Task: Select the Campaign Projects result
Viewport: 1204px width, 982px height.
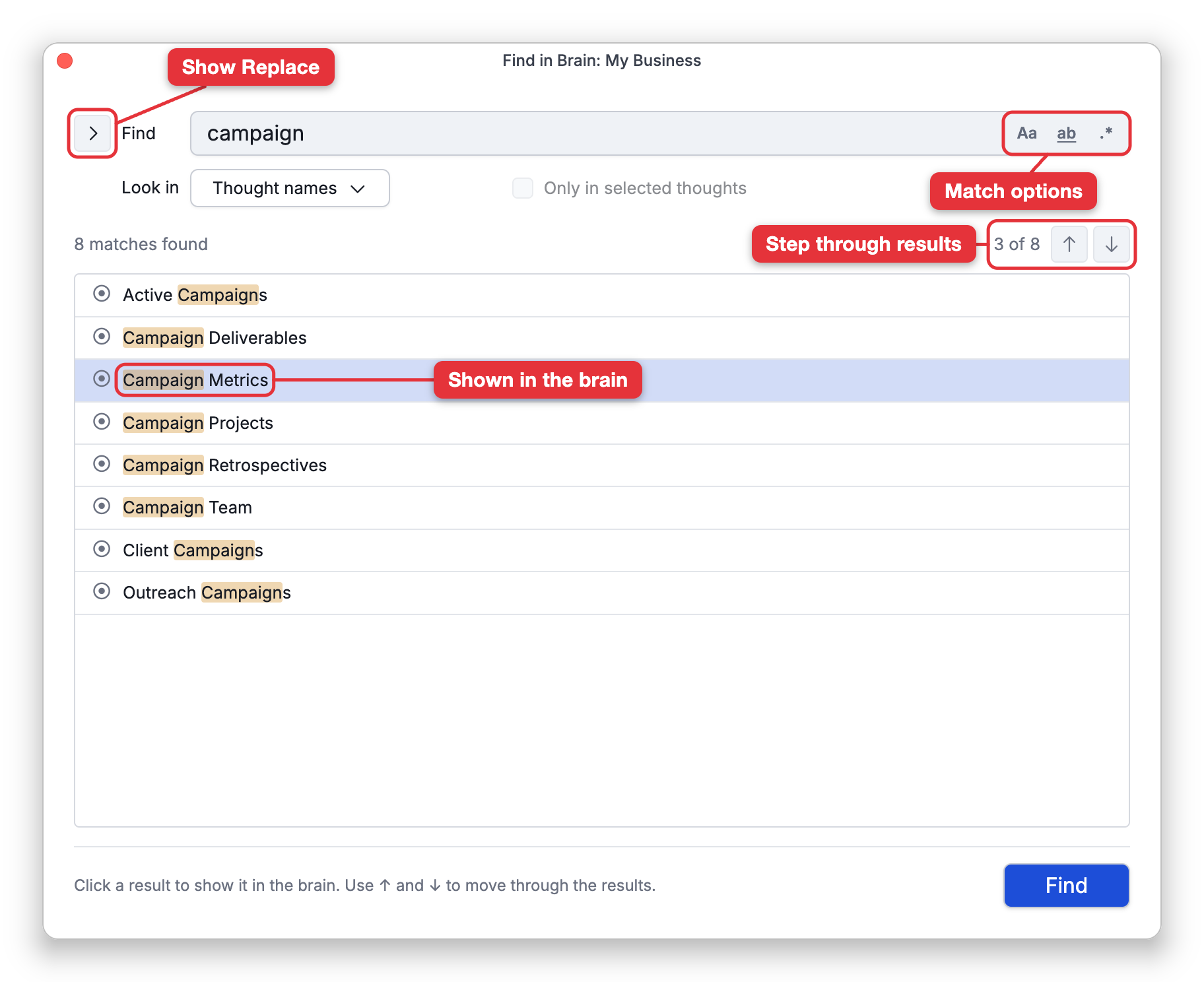Action: point(602,423)
